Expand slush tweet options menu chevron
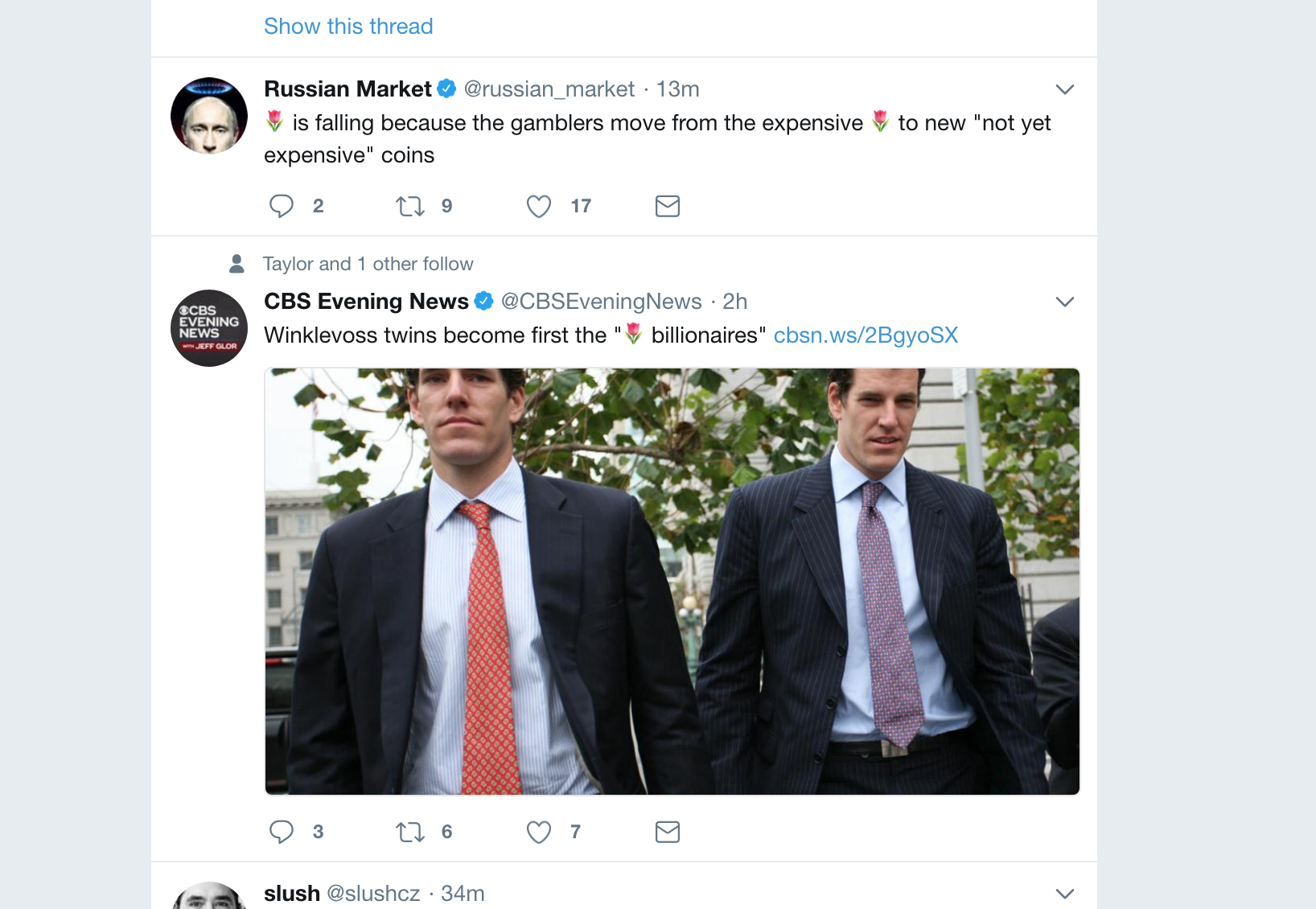The width and height of the screenshot is (1316, 909). tap(1064, 894)
